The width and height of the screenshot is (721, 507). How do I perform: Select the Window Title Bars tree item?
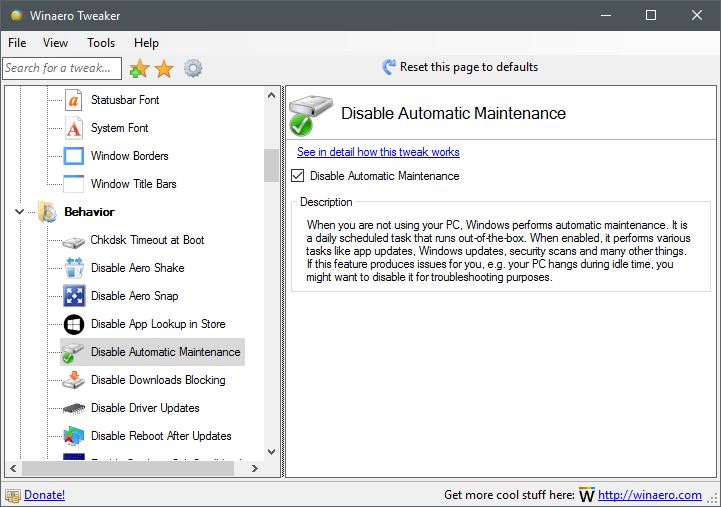134,184
